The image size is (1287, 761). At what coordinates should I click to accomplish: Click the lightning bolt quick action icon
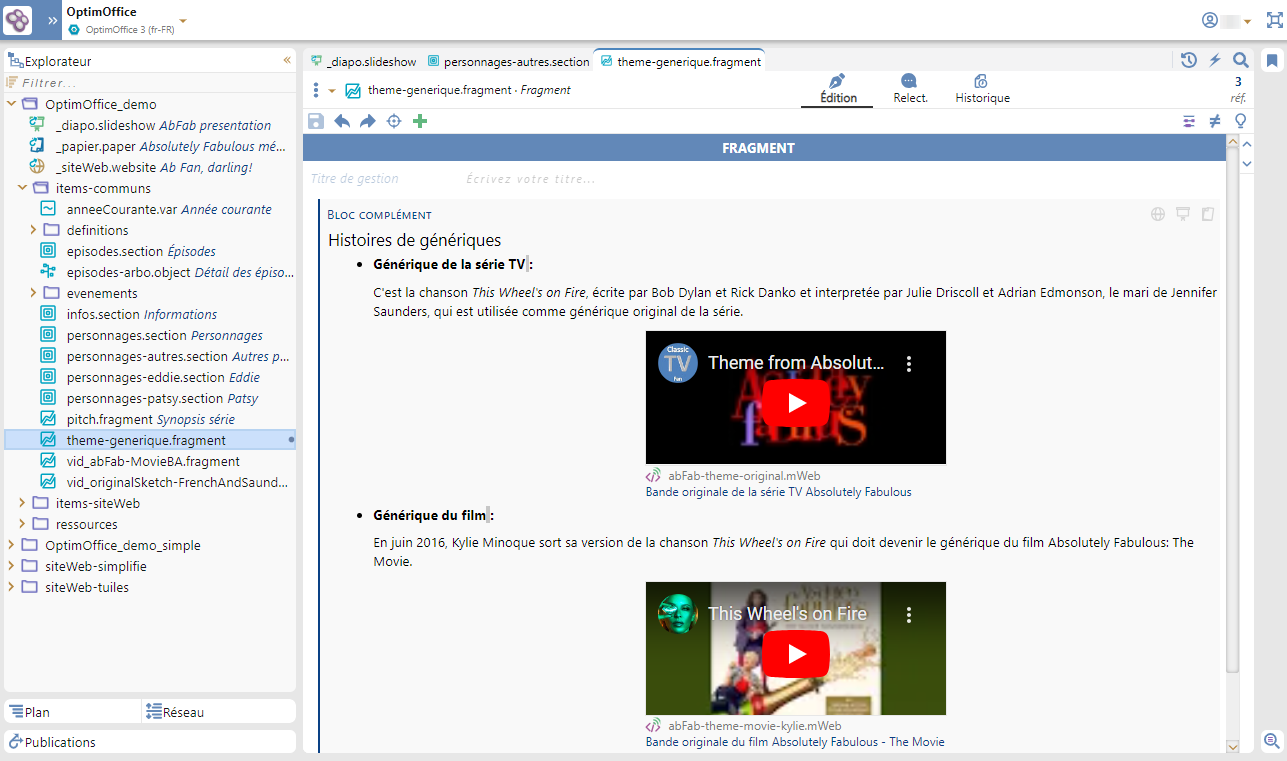tap(1215, 60)
